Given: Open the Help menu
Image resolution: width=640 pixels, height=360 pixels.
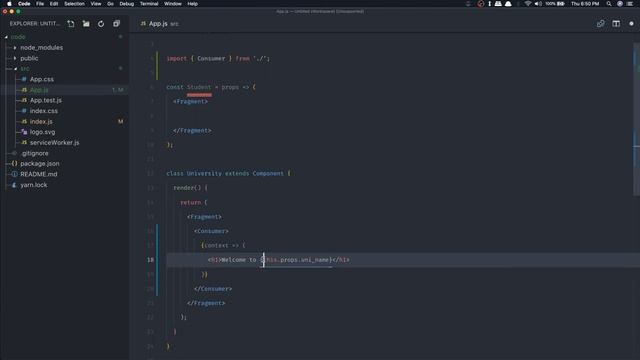Looking at the screenshot, I should click(x=193, y=4).
